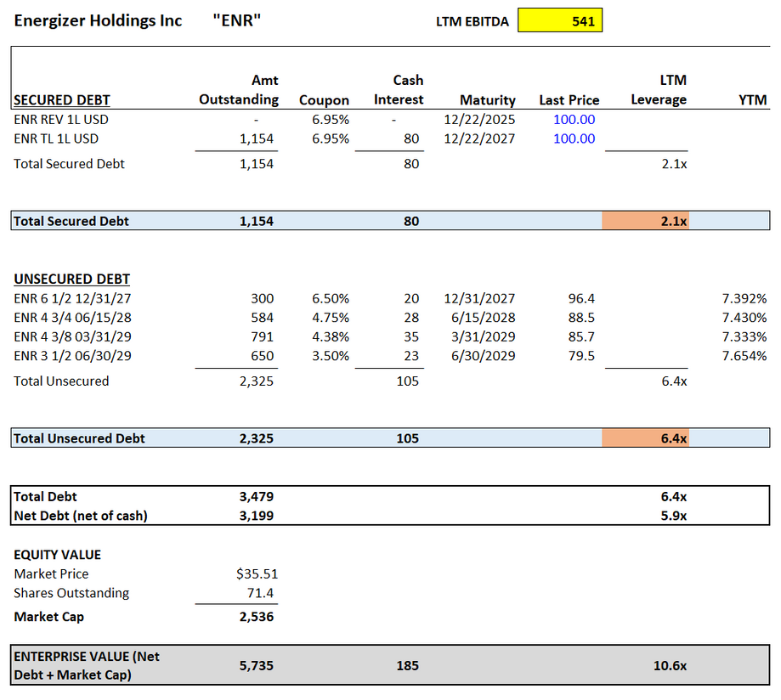
Task: Click the 6/15/2028 maturity date
Action: click(x=483, y=317)
